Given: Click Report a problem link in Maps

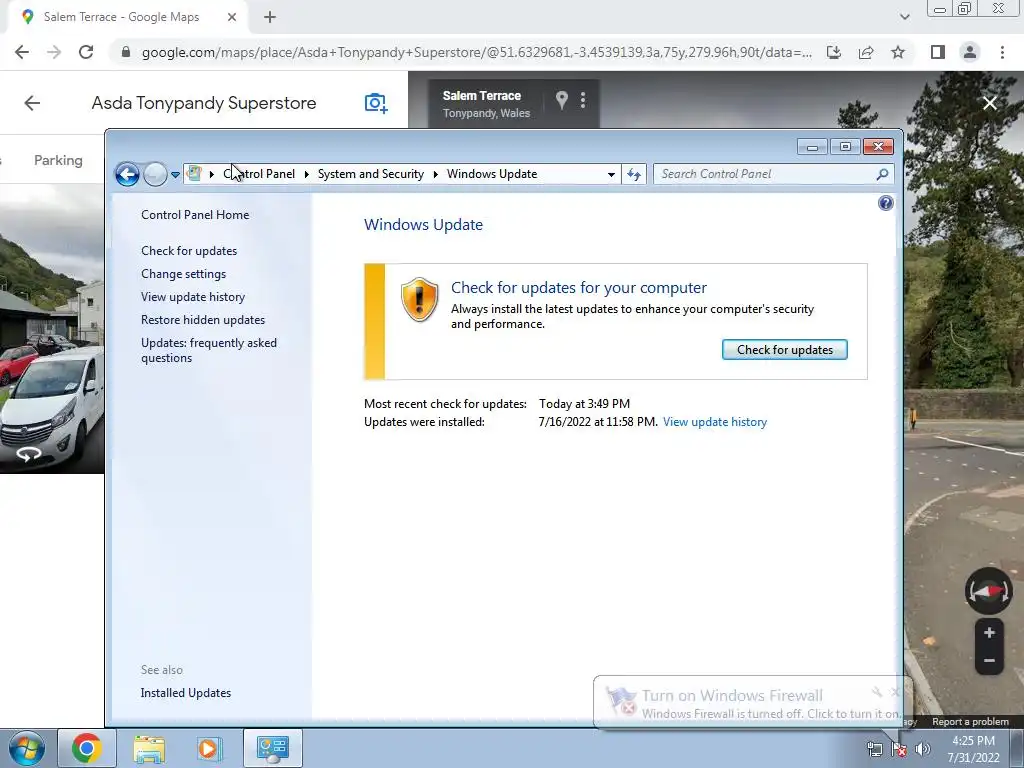Looking at the screenshot, I should point(970,722).
